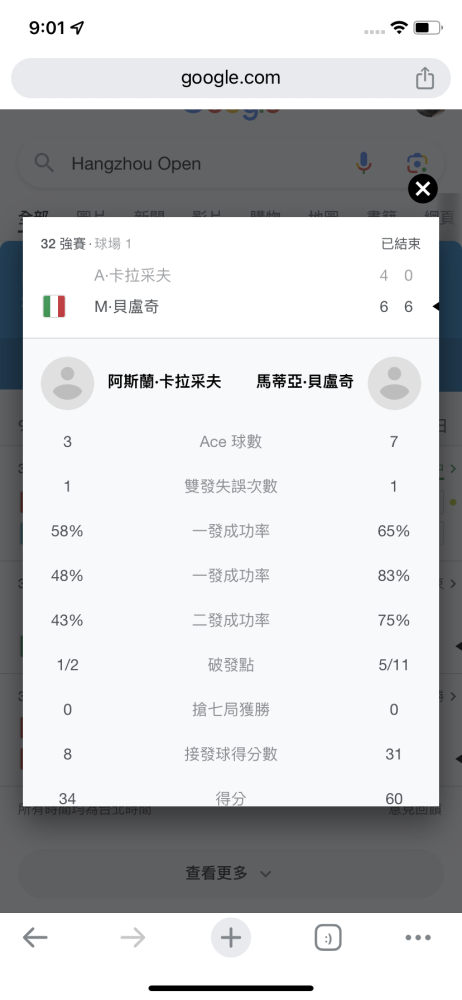Close the match stats popup
Image resolution: width=462 pixels, height=1000 pixels.
(422, 189)
